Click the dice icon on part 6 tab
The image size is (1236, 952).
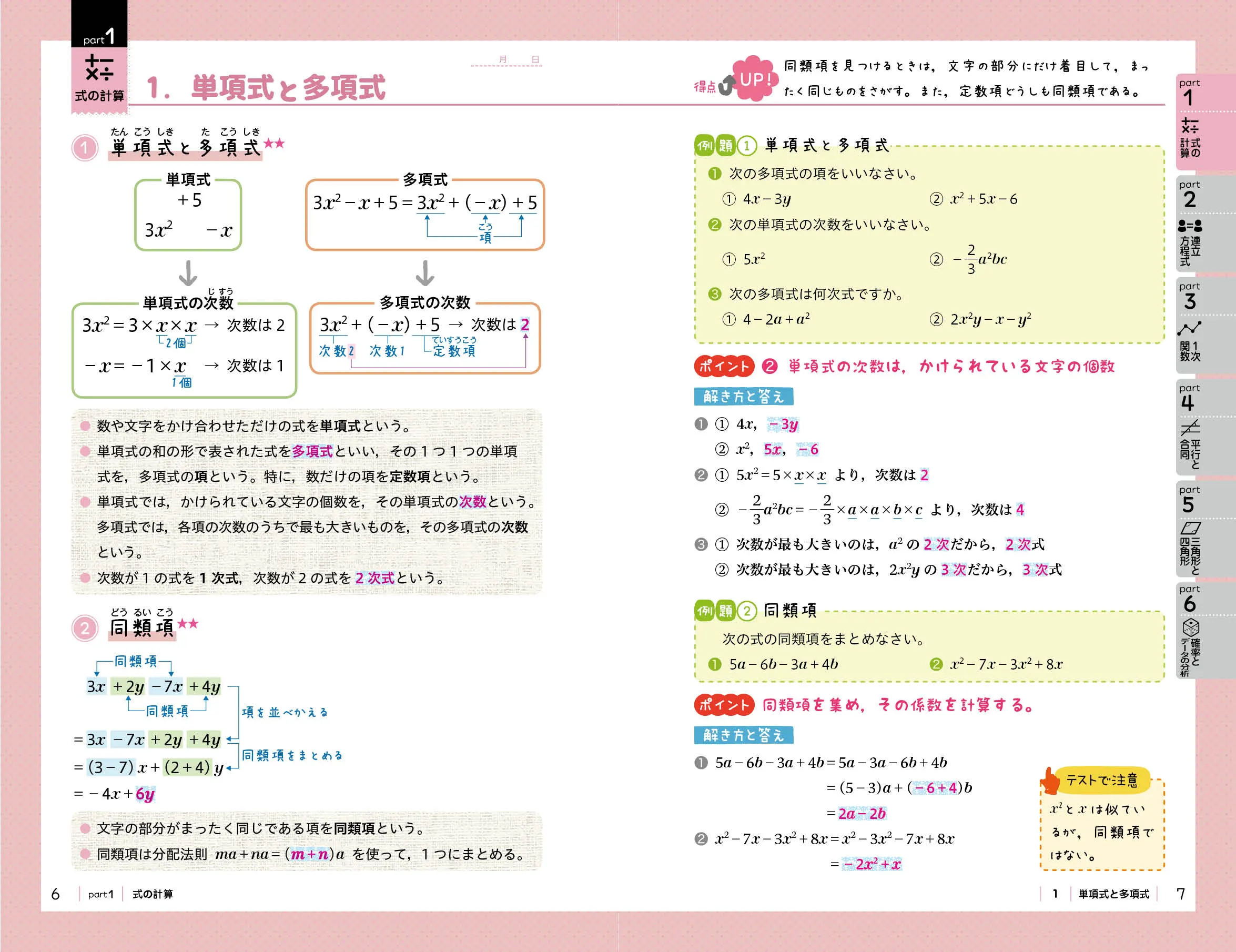pos(1191,627)
